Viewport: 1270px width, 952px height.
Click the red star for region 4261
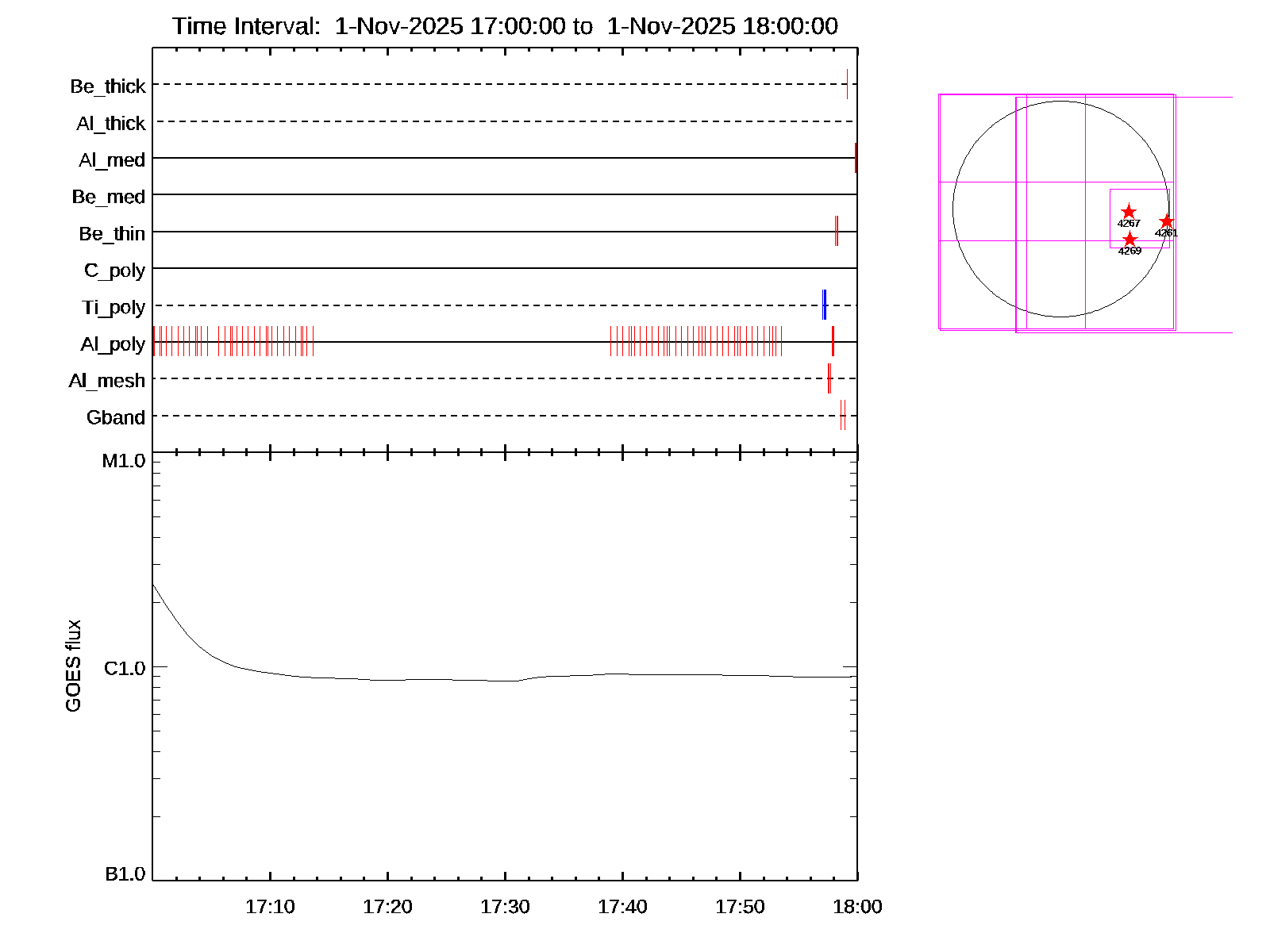1165,221
